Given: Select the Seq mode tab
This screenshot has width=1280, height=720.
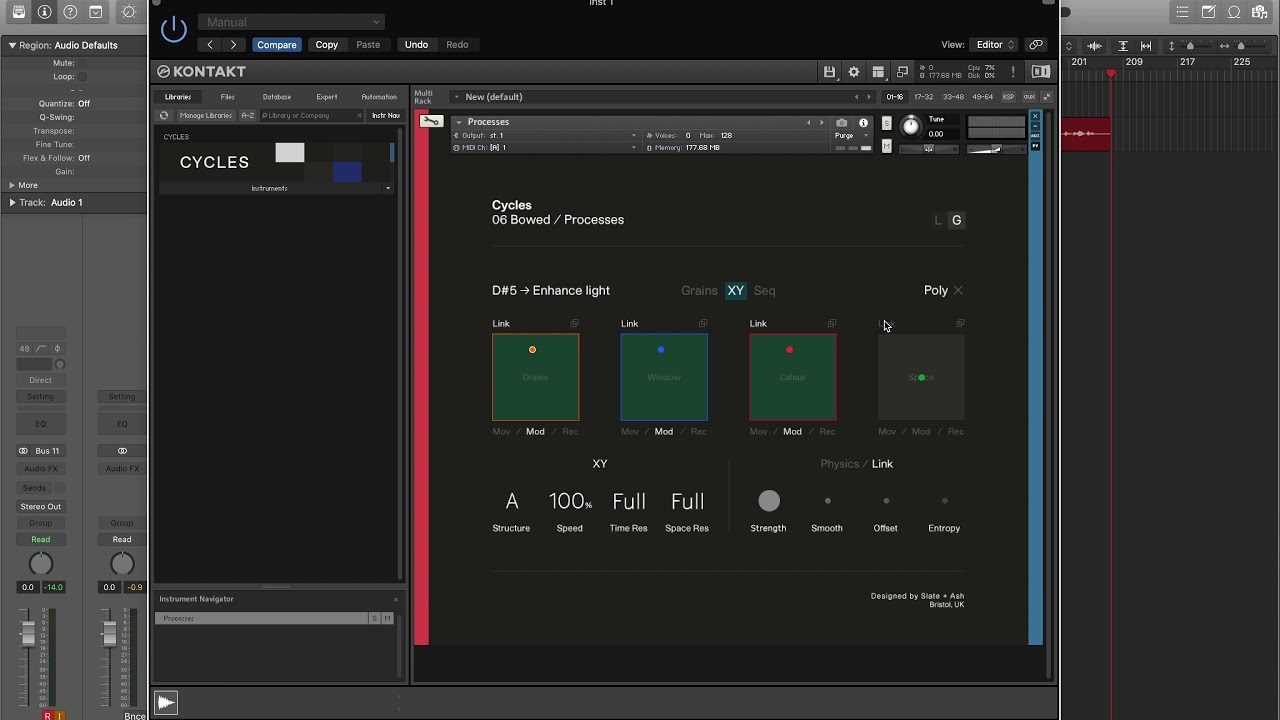Looking at the screenshot, I should click(765, 291).
